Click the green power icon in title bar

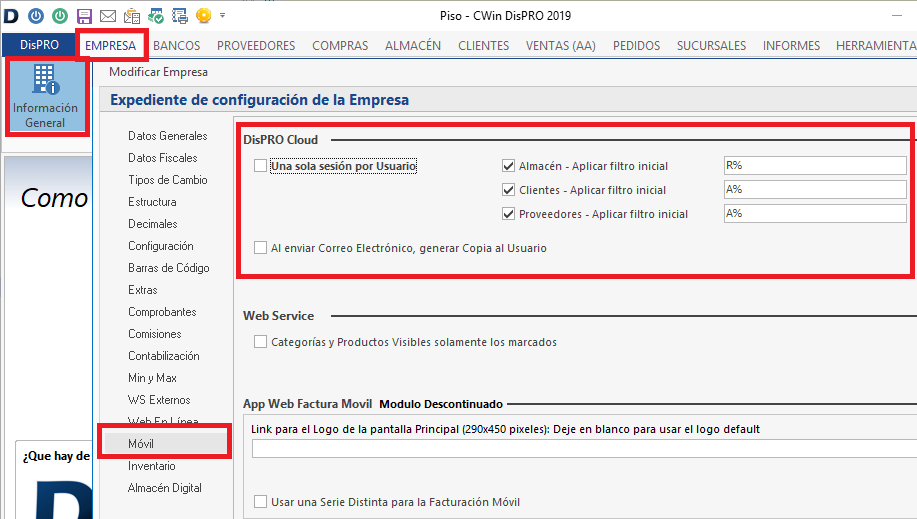[x=60, y=16]
